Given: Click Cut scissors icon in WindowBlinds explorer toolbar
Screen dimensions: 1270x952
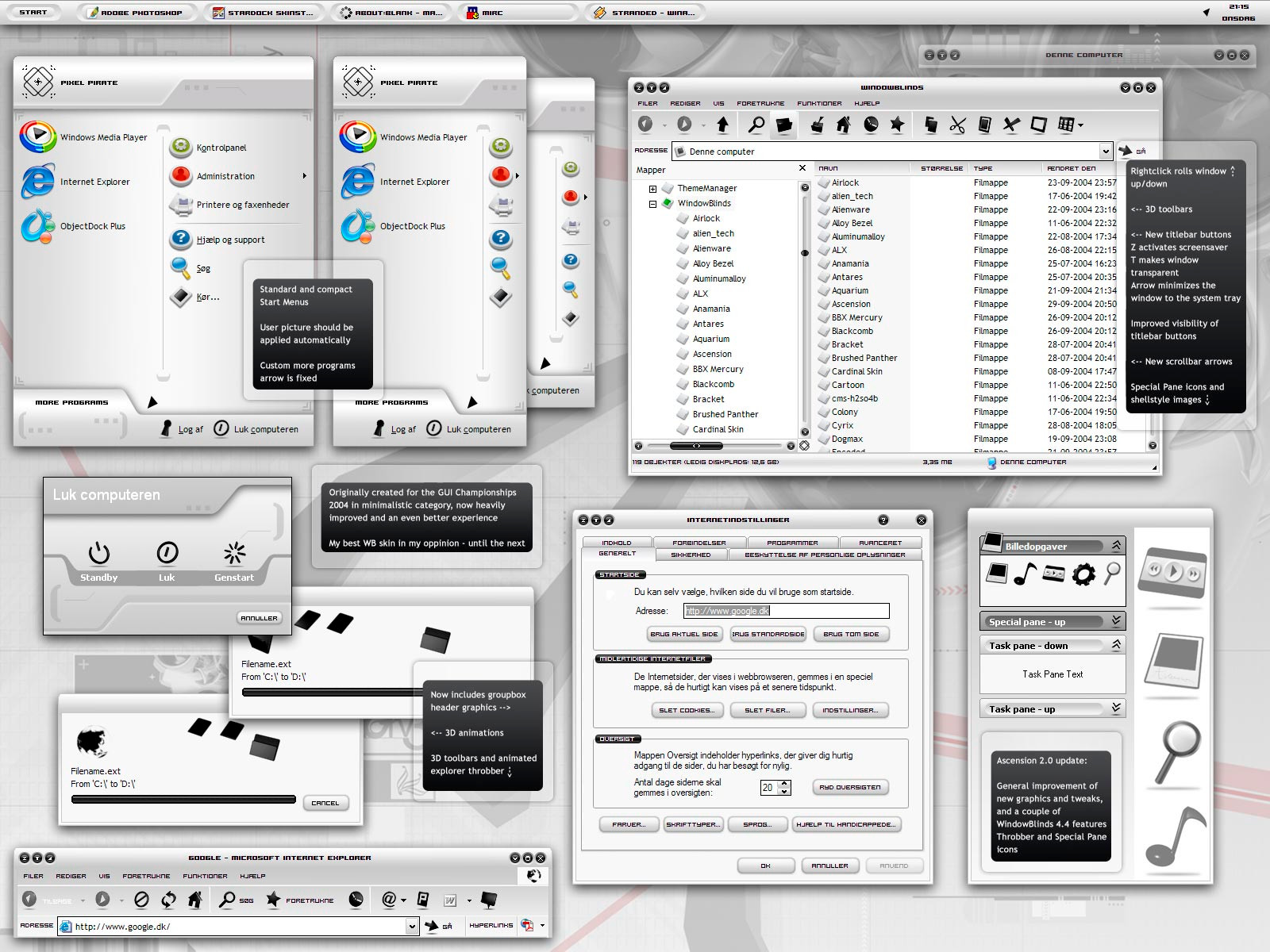Looking at the screenshot, I should (958, 125).
